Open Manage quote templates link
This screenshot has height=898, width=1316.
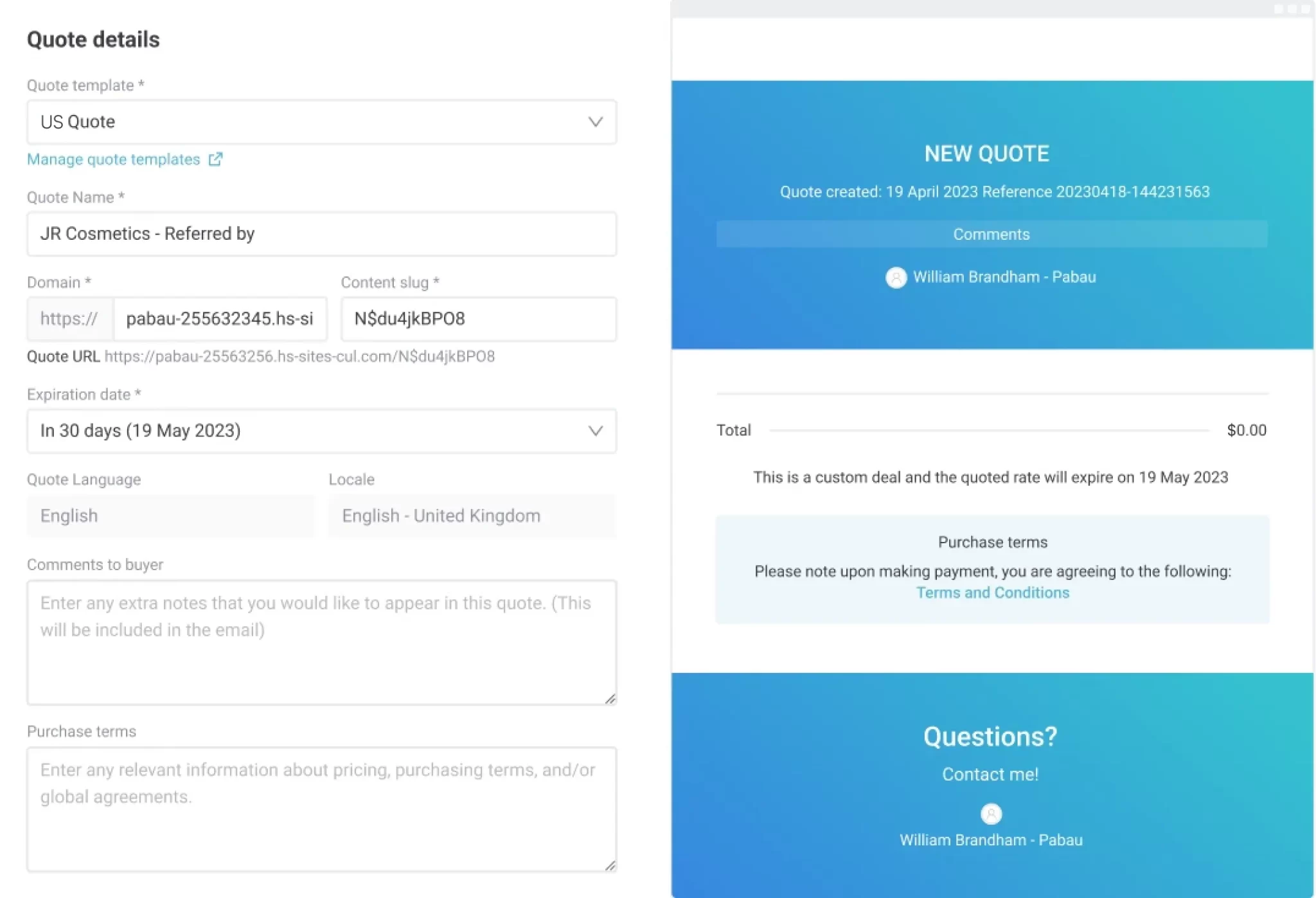pyautogui.click(x=114, y=159)
